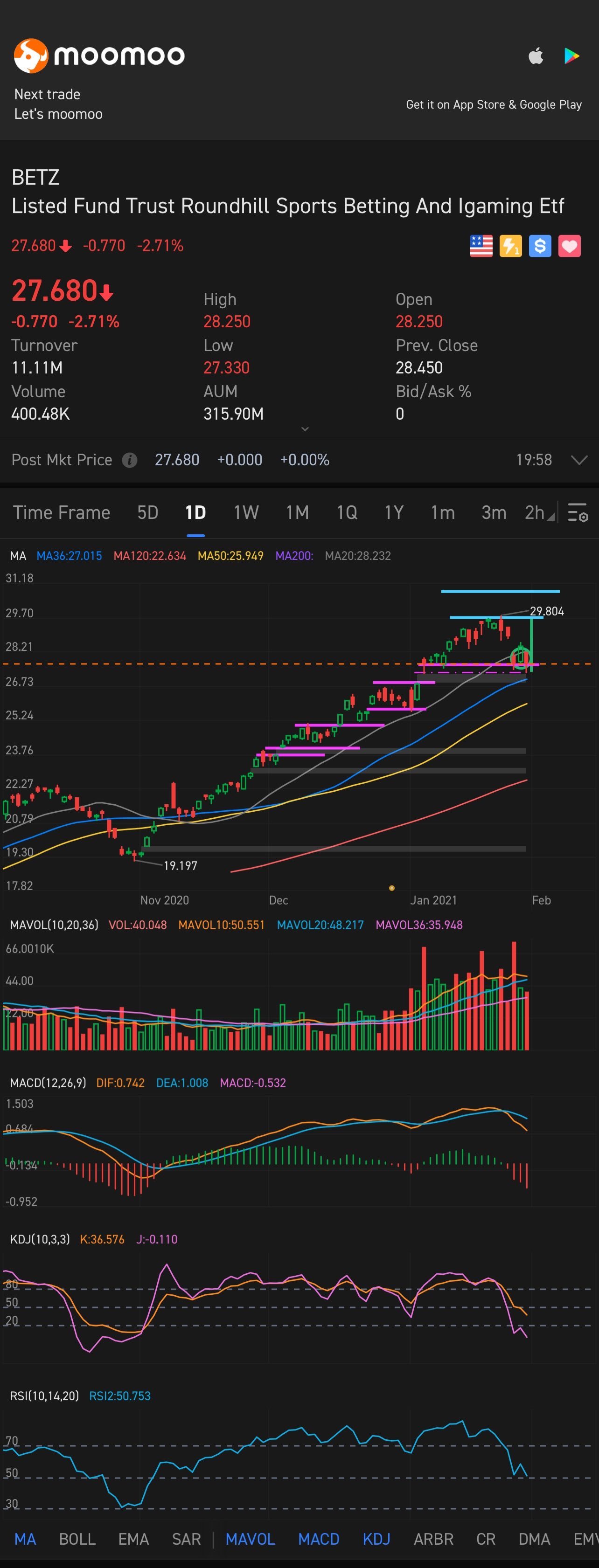Tap the K:36.576 KDJ value

tap(102, 1239)
